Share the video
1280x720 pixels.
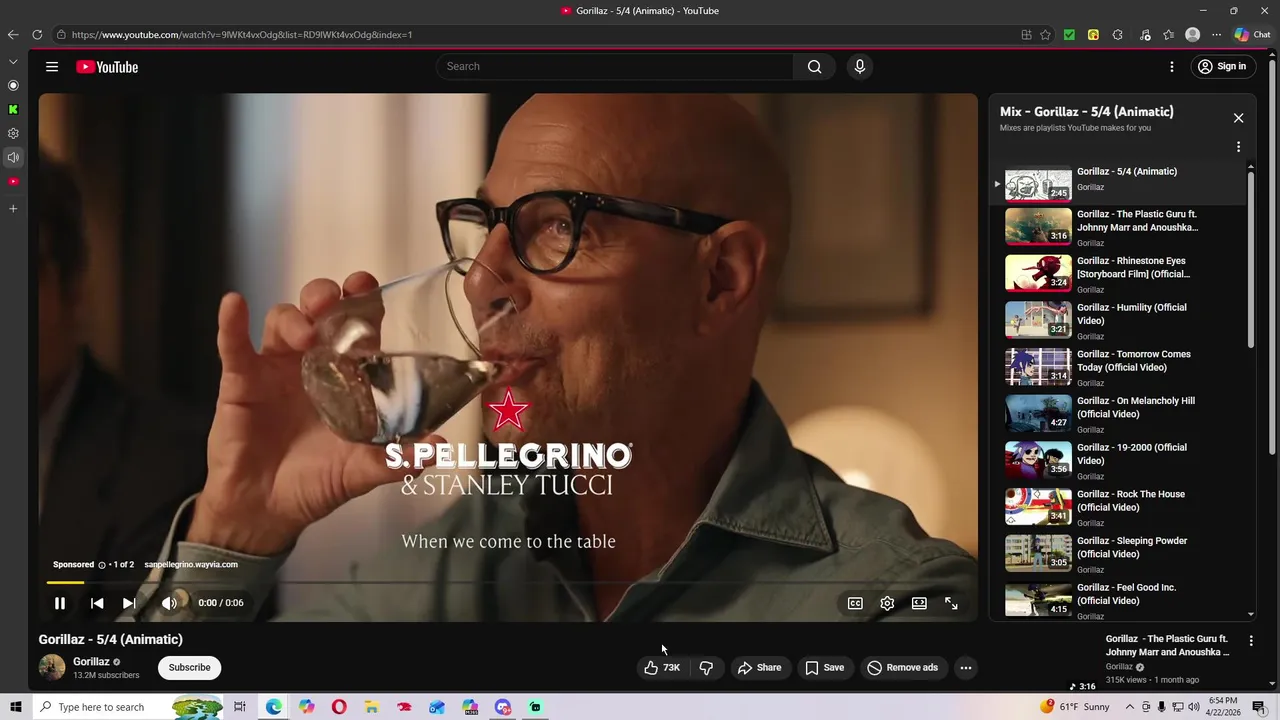[759, 667]
